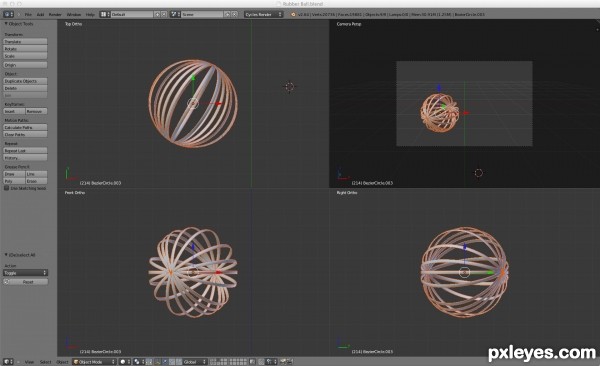600x366 pixels.
Task: Click the red X-axis arrow in Front Ortho
Action: pos(218,272)
